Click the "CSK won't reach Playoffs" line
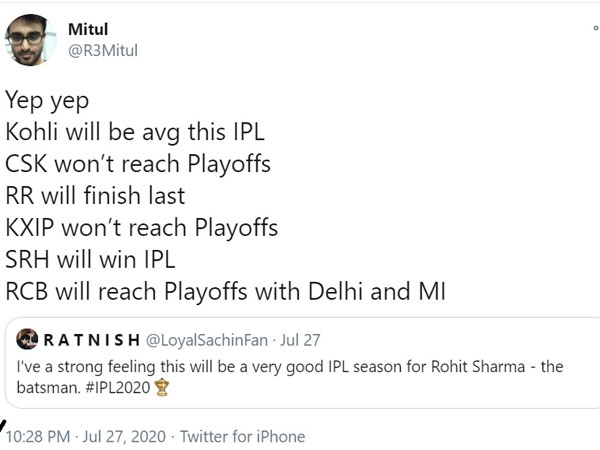 [138, 165]
